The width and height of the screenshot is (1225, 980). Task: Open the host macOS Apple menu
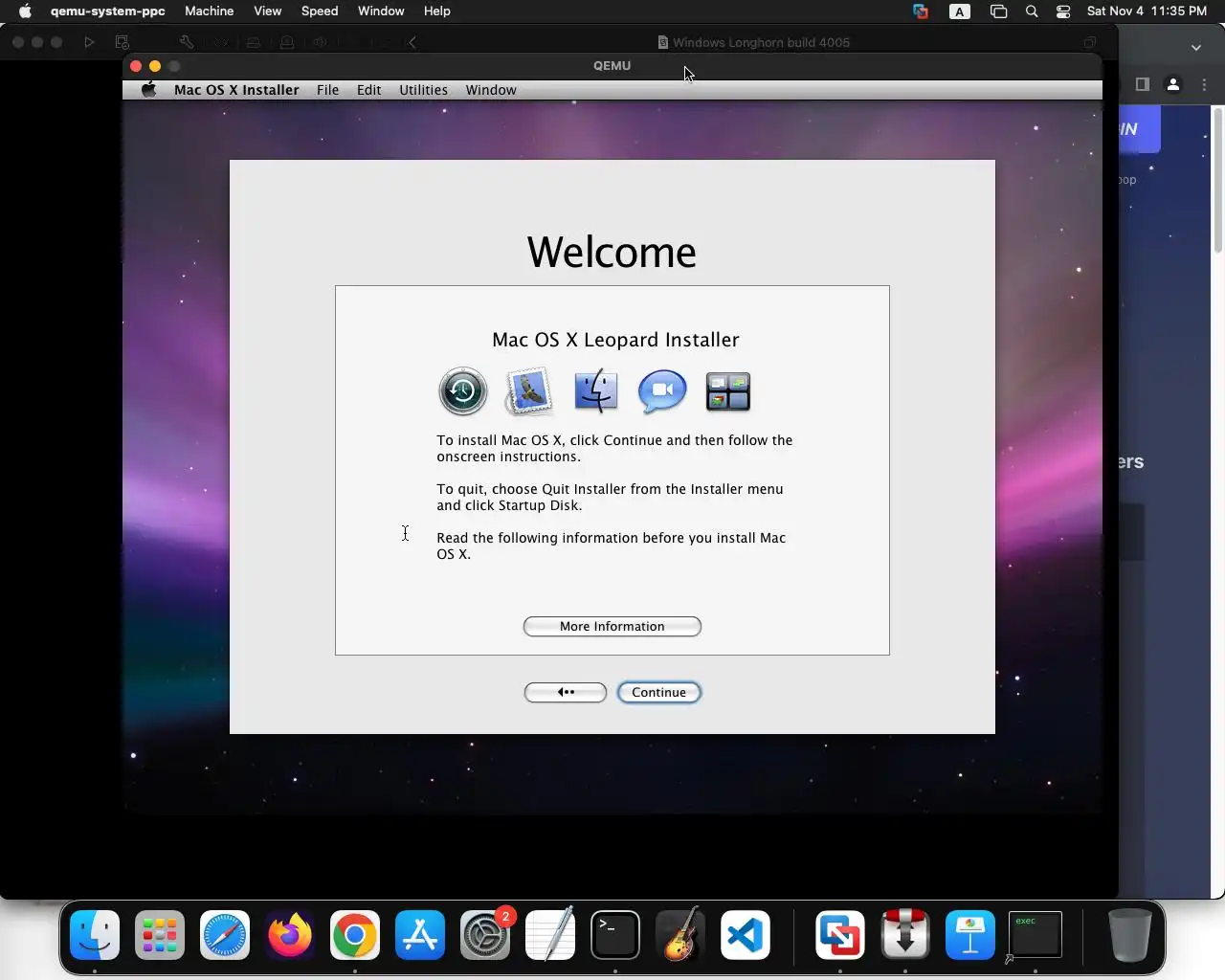(x=25, y=11)
